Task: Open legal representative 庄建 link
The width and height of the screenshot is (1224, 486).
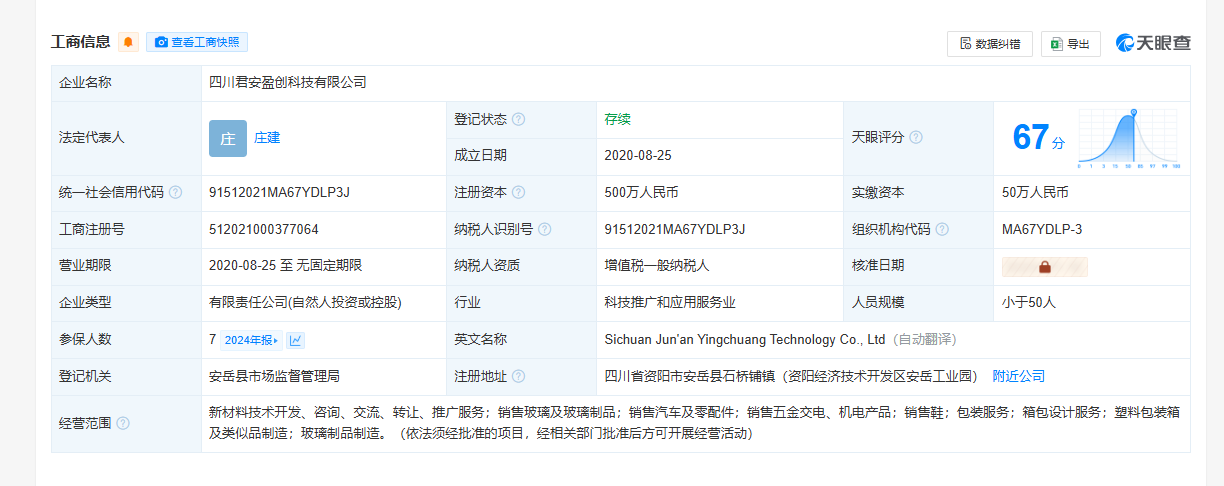Action: 267,138
